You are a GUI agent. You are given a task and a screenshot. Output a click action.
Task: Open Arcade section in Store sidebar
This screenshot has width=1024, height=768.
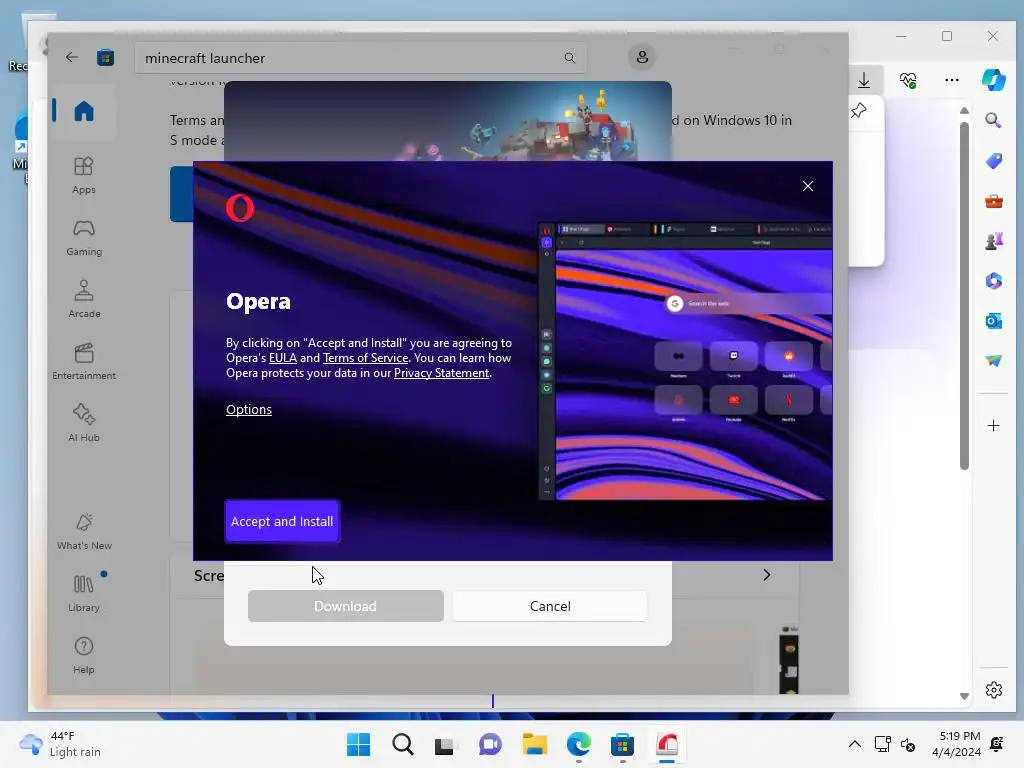[x=84, y=300]
